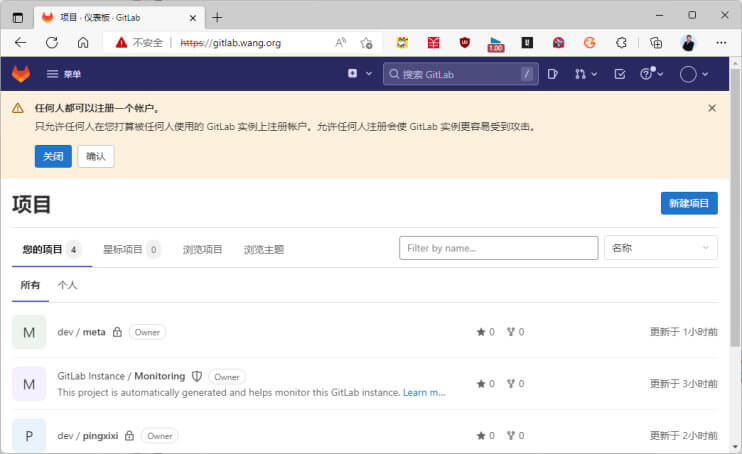
Task: Open the uBlock shield extension icon
Action: tap(465, 43)
